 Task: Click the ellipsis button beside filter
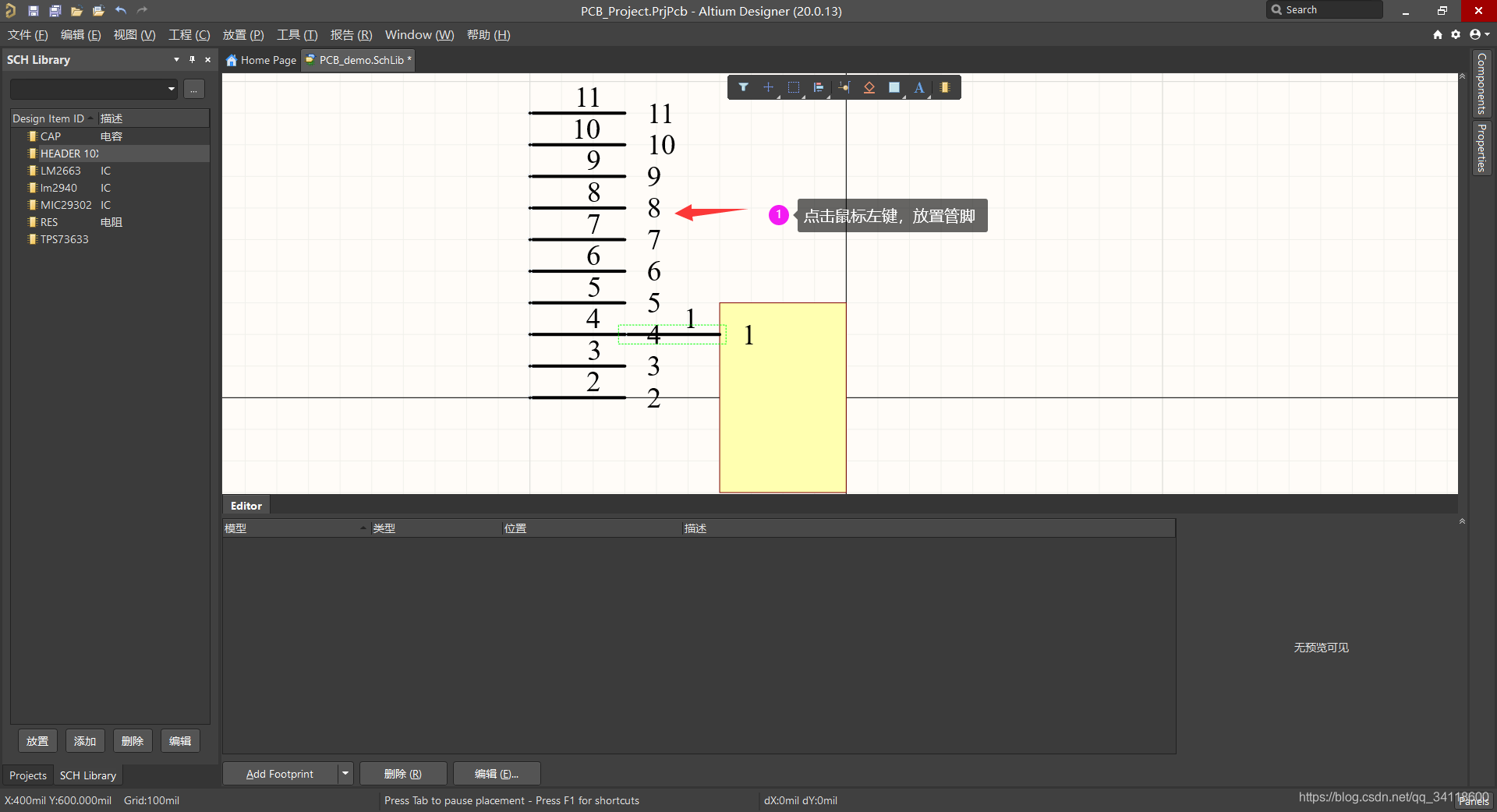[x=194, y=89]
